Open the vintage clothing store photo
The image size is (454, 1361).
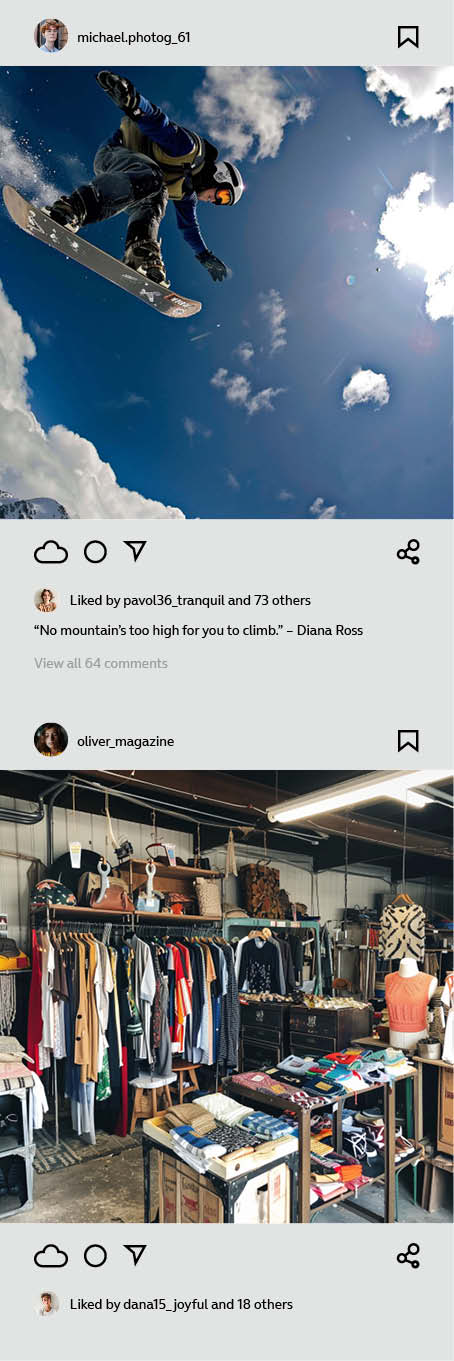[x=227, y=996]
